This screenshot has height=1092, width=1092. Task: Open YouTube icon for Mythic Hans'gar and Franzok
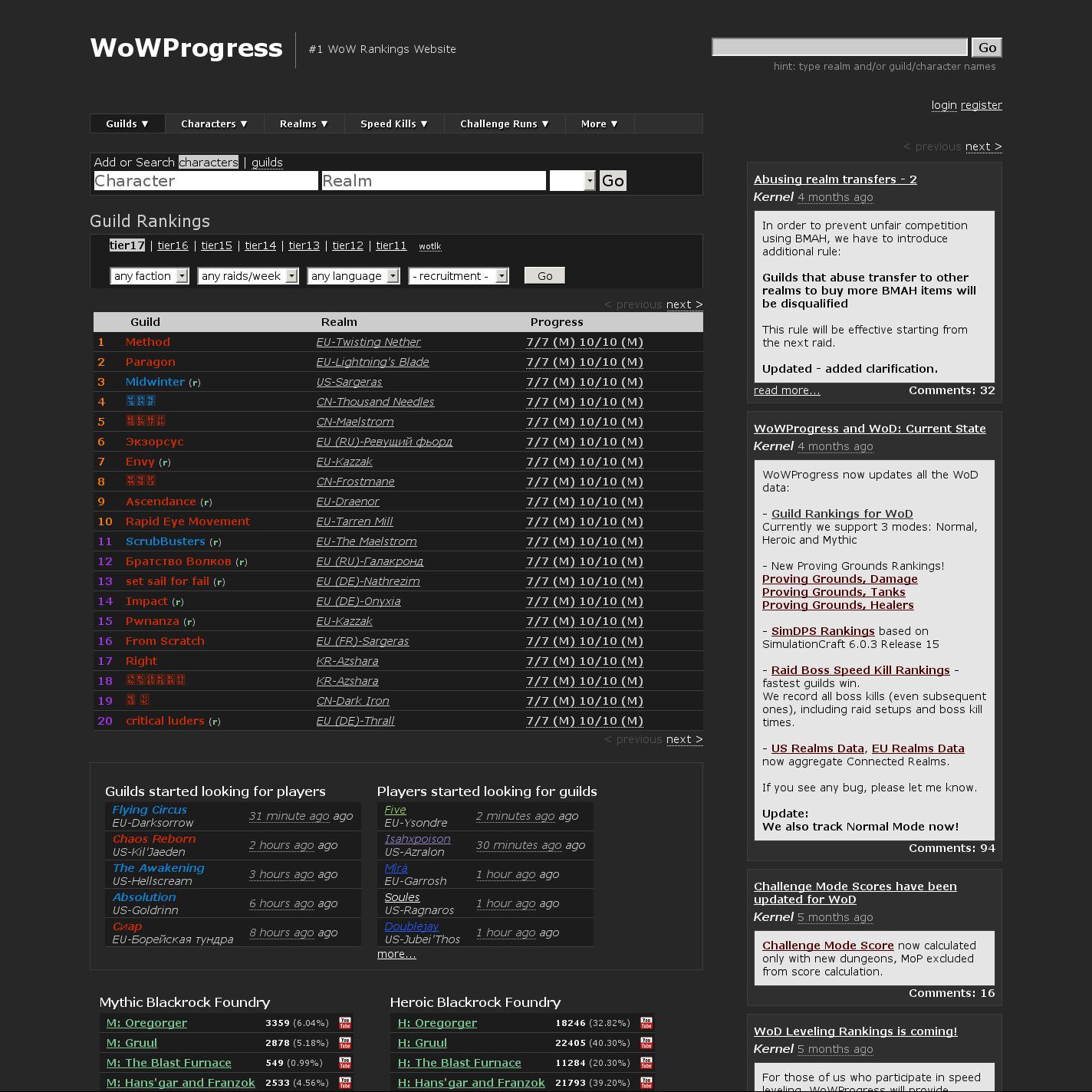[x=345, y=1083]
